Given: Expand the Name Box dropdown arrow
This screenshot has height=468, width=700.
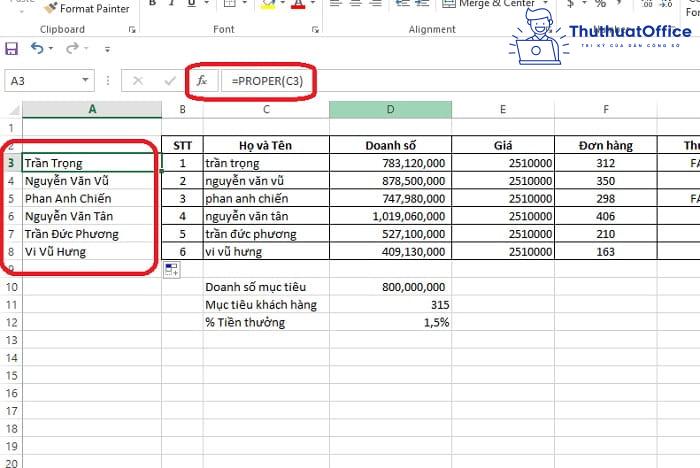Looking at the screenshot, I should (x=86, y=80).
